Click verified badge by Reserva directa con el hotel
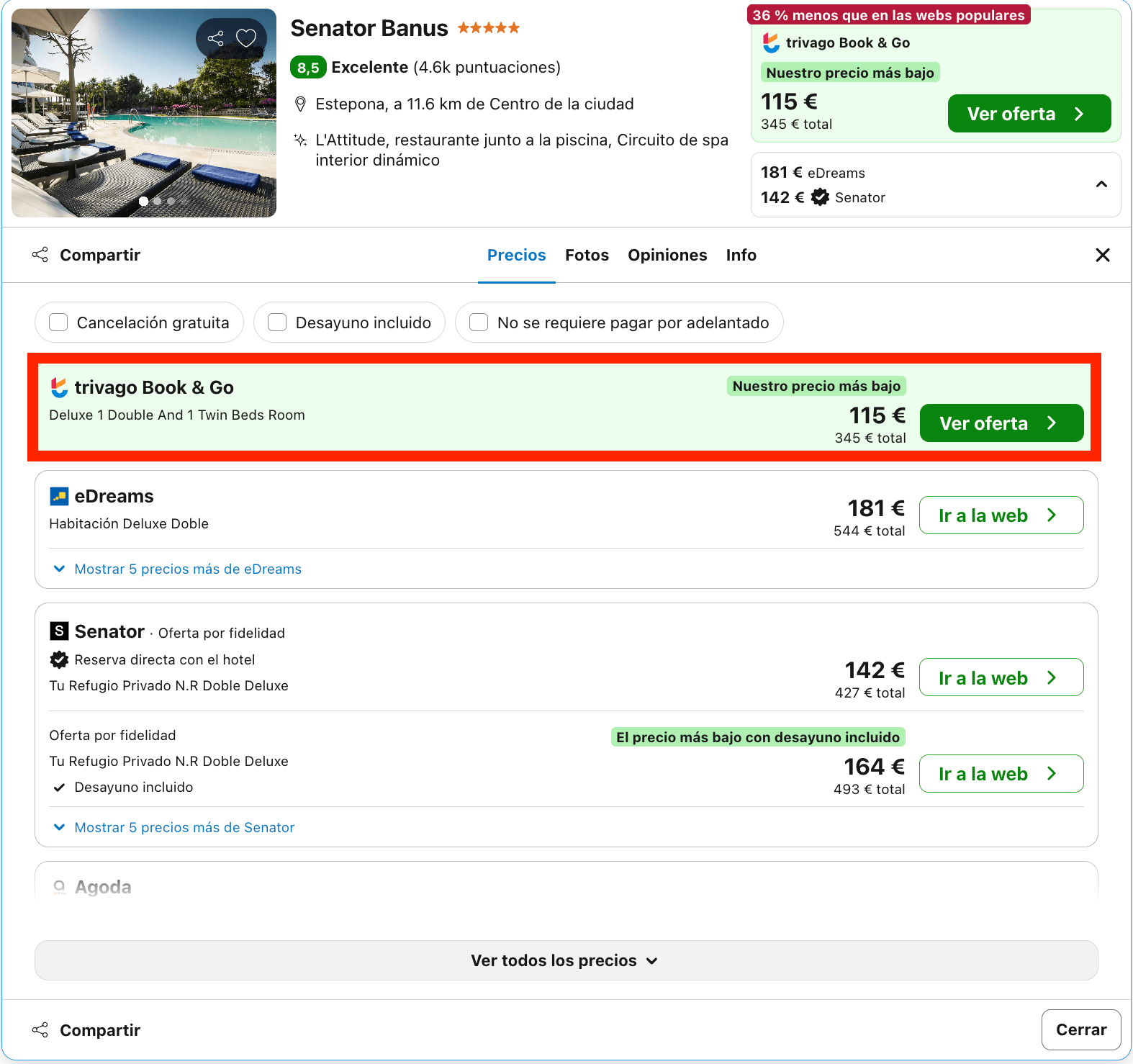This screenshot has width=1133, height=1064. [59, 659]
